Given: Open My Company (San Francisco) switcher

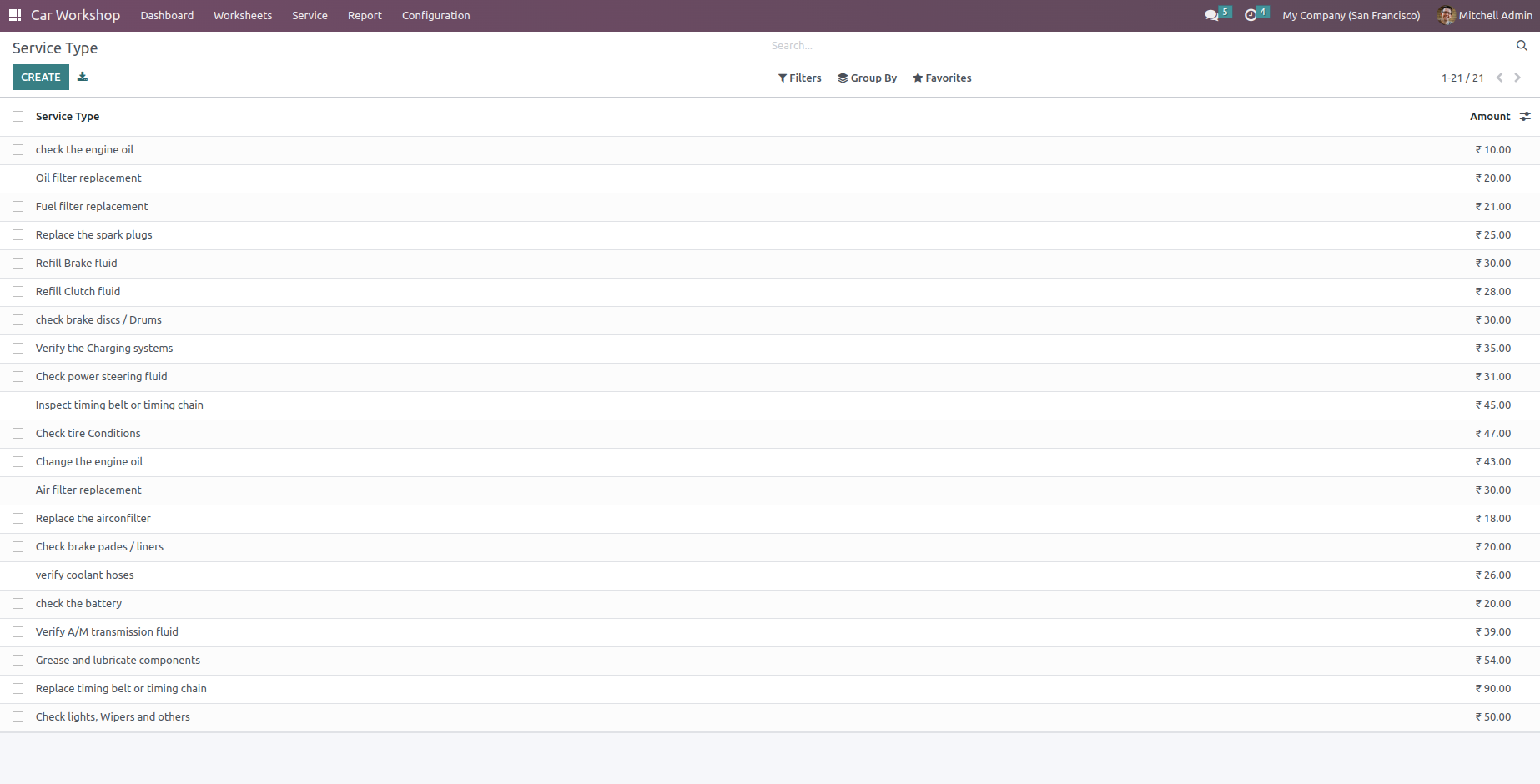Looking at the screenshot, I should coord(1351,15).
